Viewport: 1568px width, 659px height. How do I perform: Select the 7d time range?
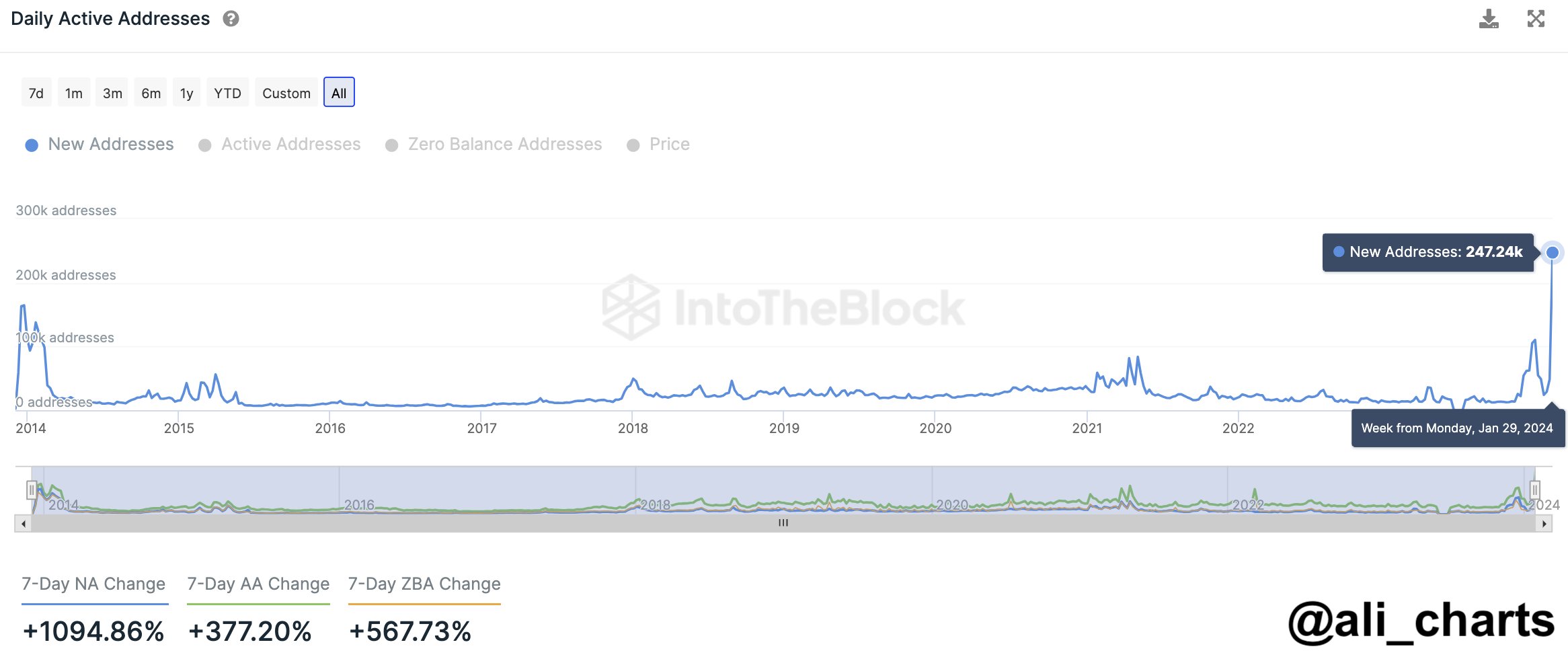click(x=36, y=93)
